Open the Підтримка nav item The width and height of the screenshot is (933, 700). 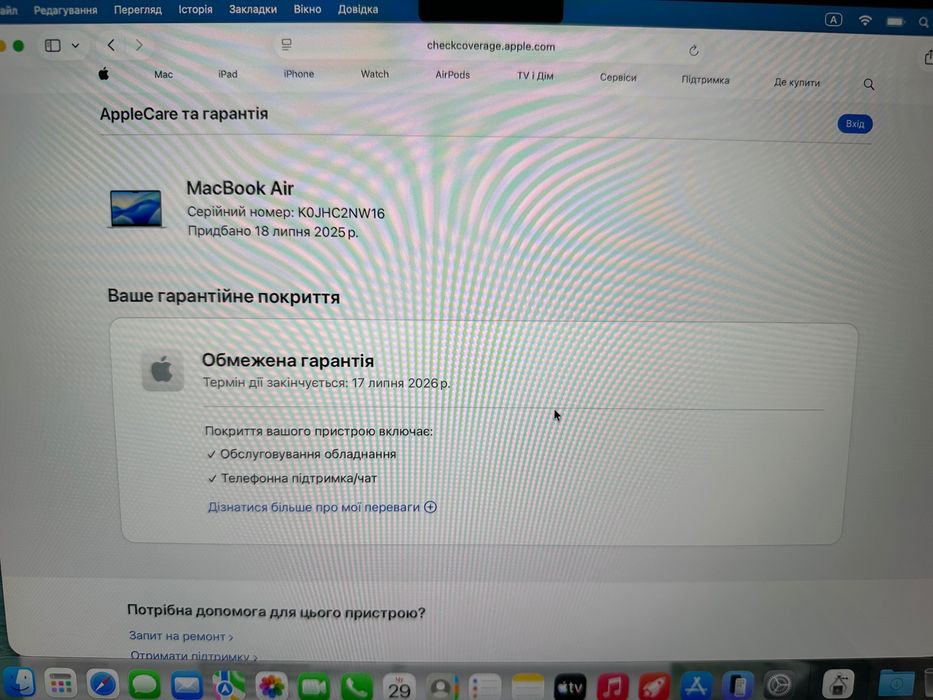coord(705,80)
